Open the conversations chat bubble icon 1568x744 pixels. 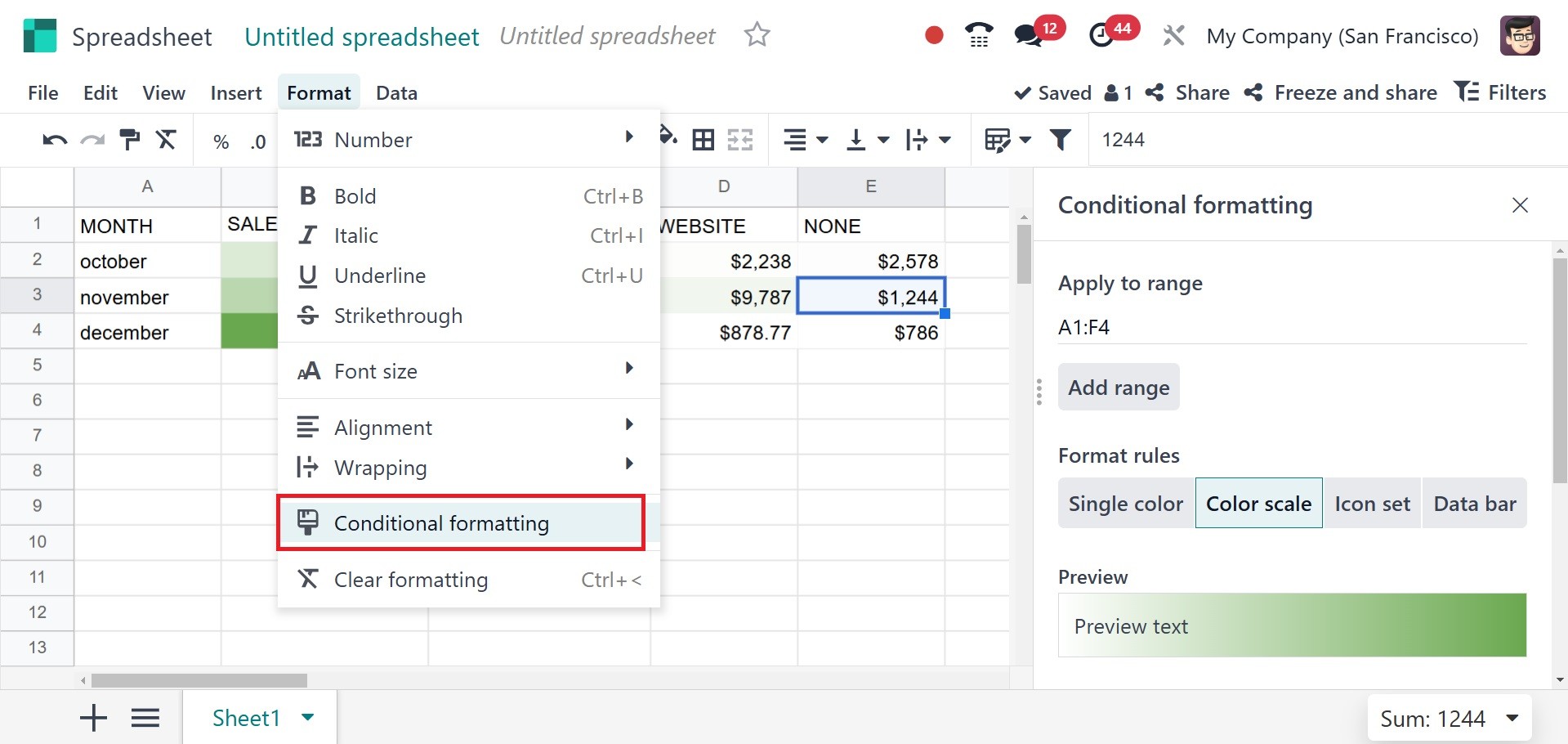click(1027, 36)
